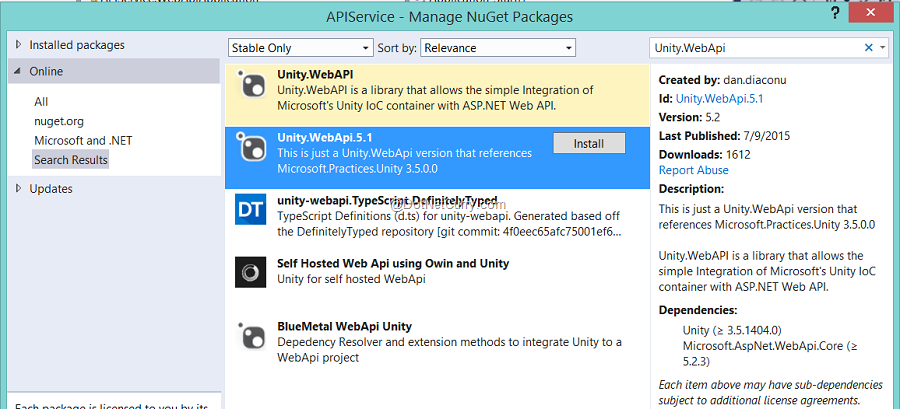Collapse the Online section

[18, 71]
